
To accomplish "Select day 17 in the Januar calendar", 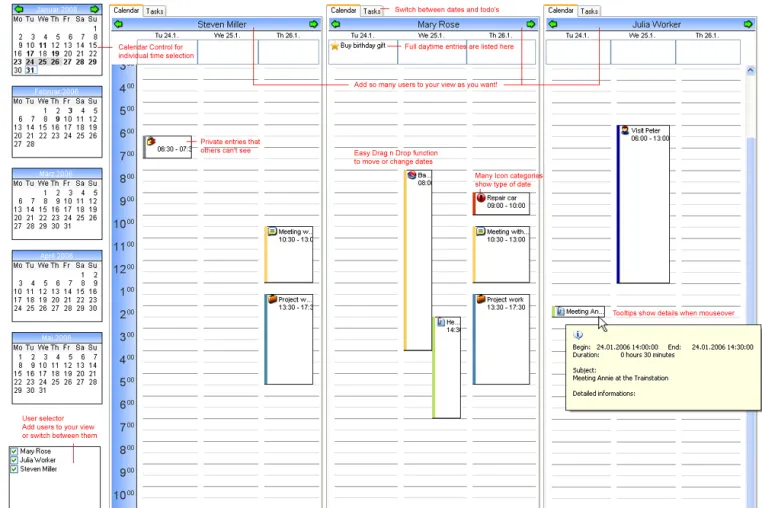I will click(x=30, y=53).
